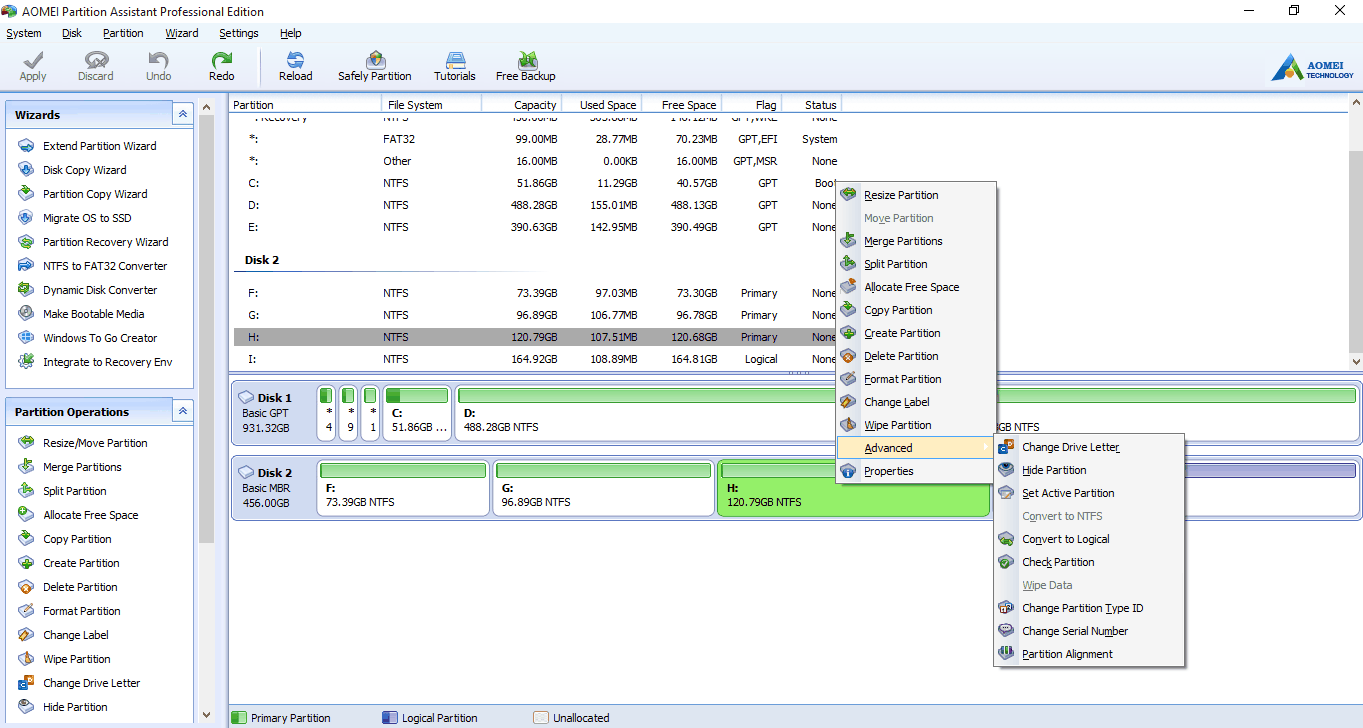Click the Free Backup toolbar icon
The height and width of the screenshot is (728, 1363).
526,66
